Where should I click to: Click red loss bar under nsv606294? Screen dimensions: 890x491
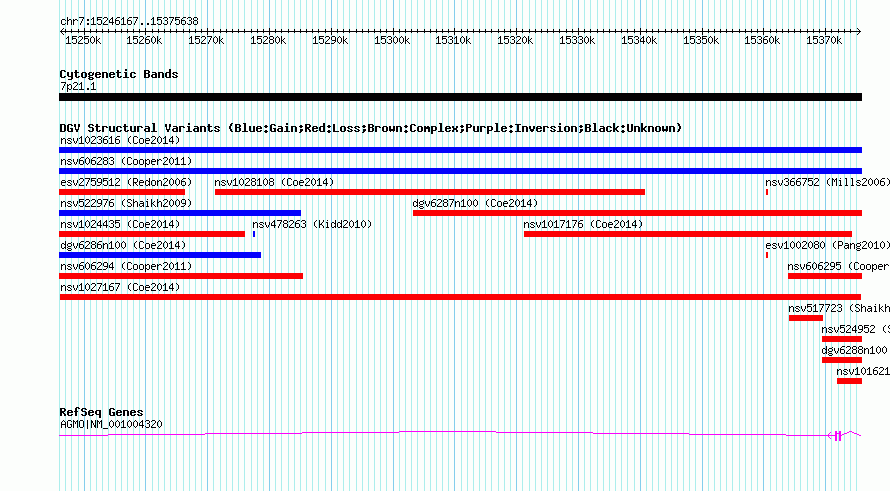(x=181, y=276)
